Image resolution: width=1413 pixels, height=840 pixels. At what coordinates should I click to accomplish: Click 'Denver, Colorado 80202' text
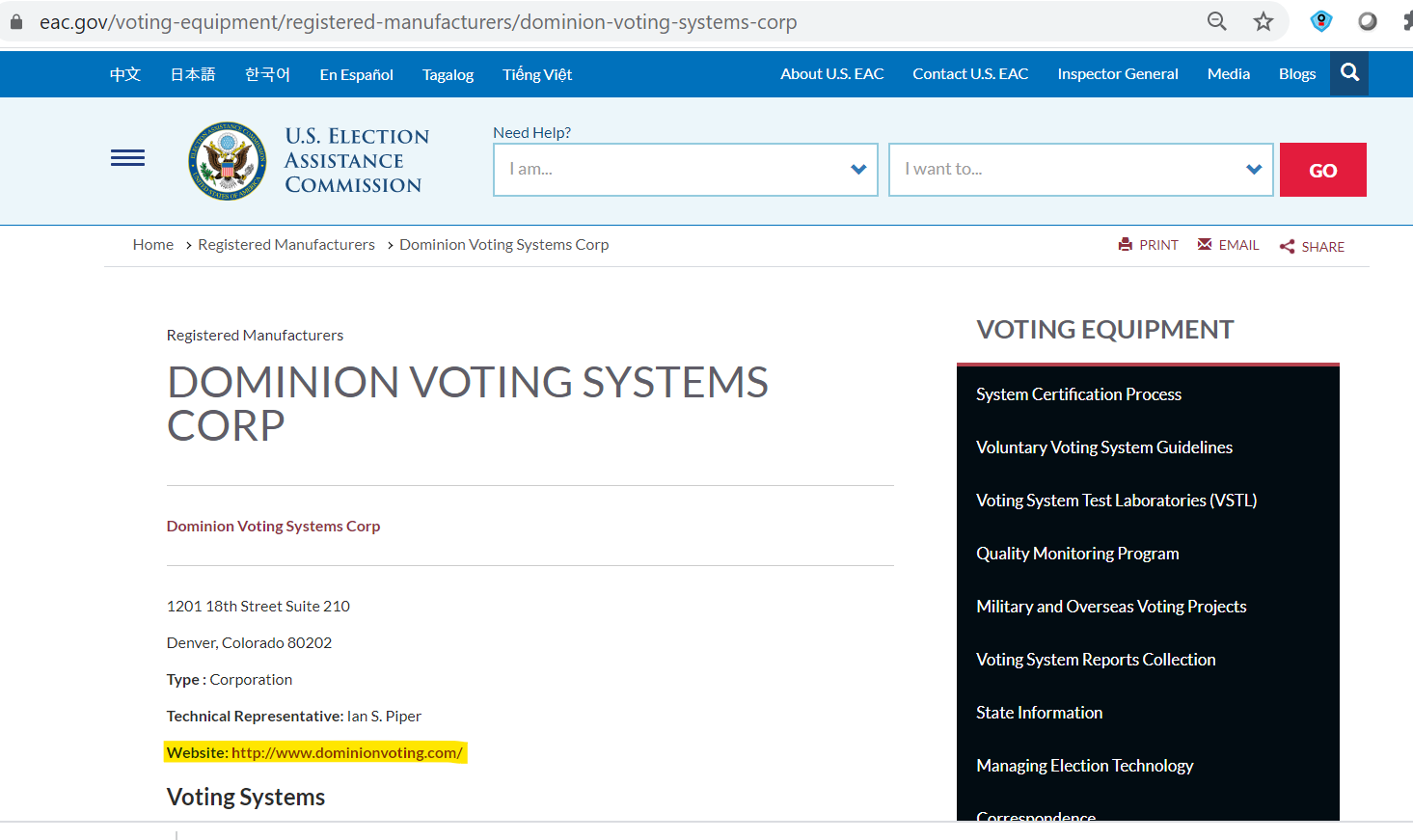click(x=249, y=643)
